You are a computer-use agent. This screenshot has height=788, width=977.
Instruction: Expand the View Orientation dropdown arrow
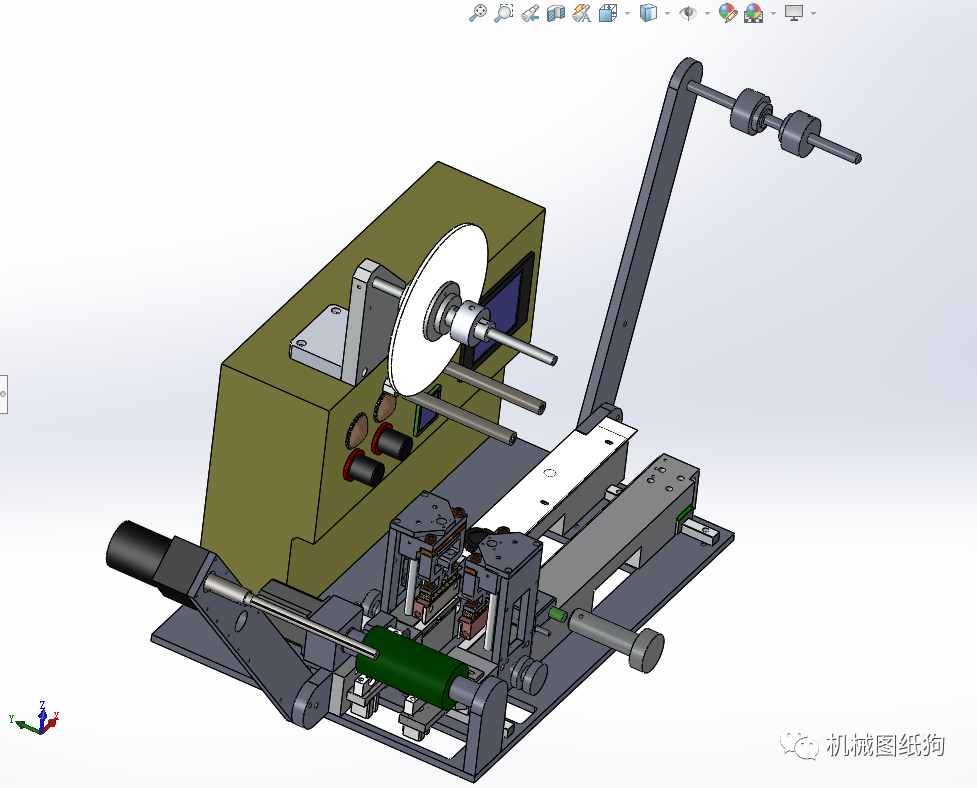click(x=627, y=13)
